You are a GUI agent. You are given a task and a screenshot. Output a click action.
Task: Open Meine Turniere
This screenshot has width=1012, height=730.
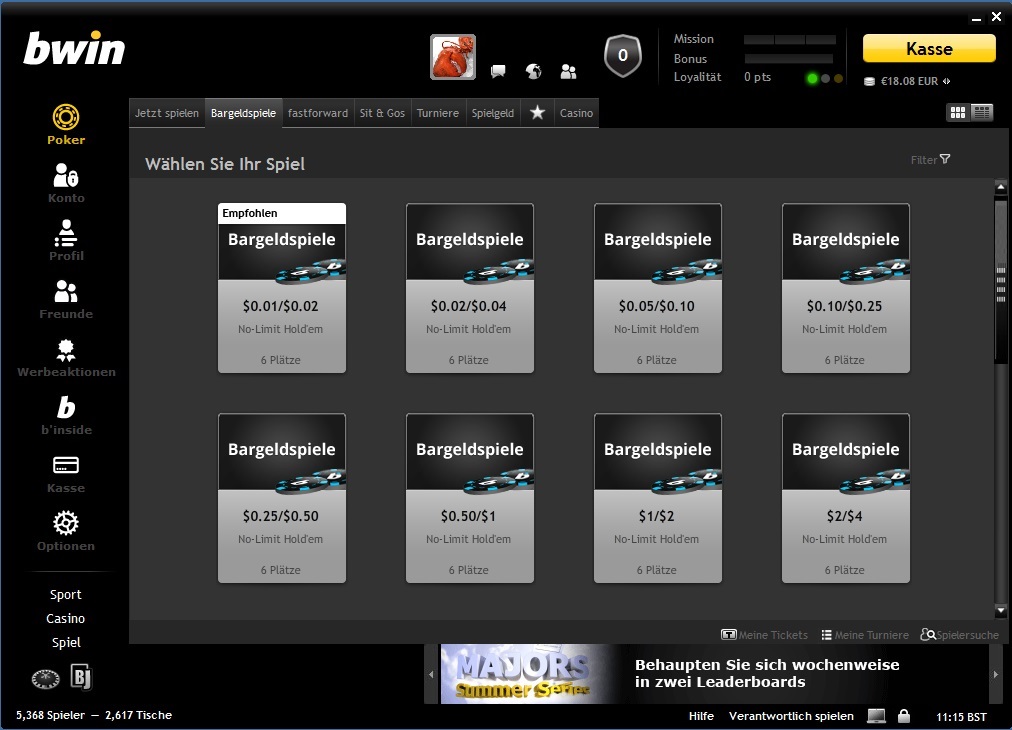pos(865,635)
